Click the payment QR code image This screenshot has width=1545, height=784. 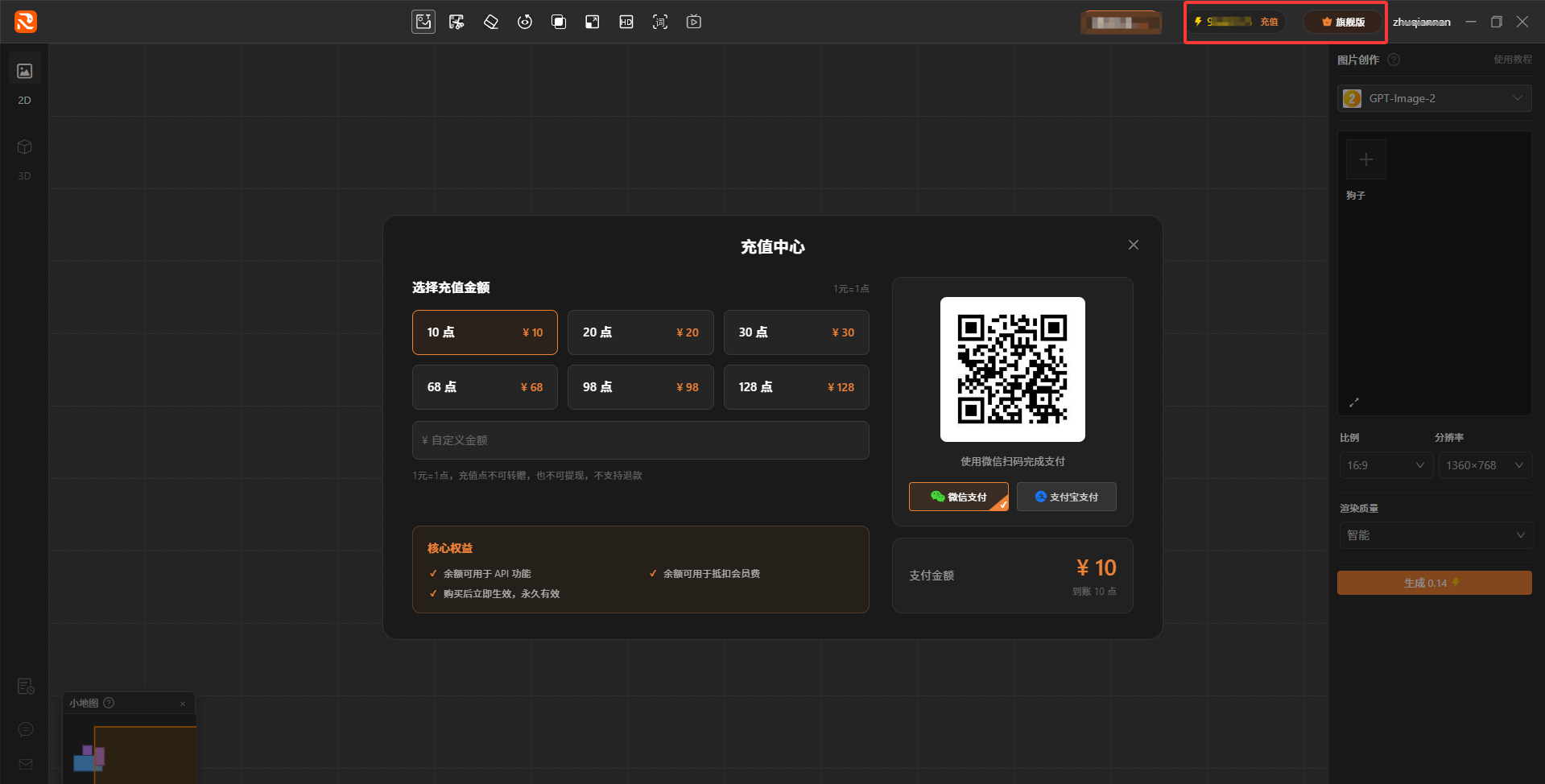1013,369
